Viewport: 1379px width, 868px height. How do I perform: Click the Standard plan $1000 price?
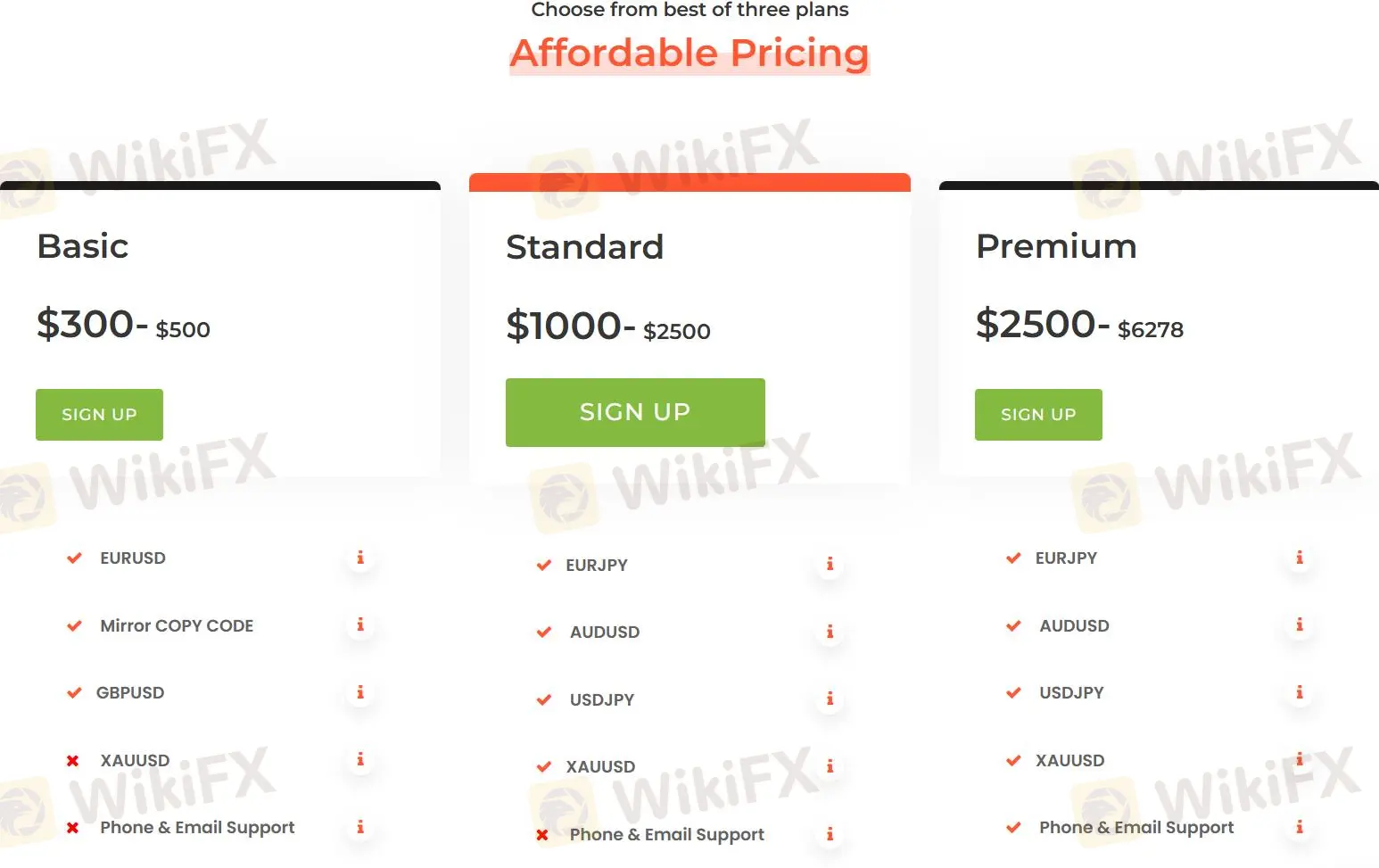[x=564, y=326]
